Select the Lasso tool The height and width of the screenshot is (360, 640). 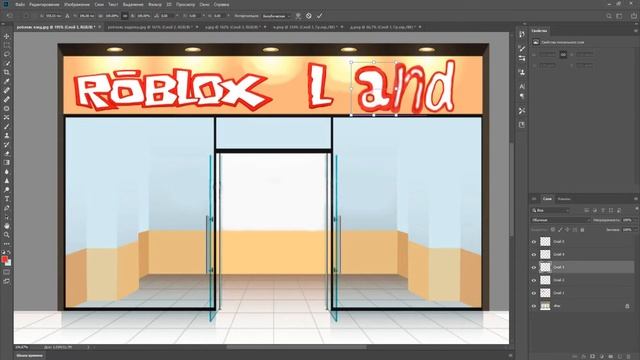[7, 54]
